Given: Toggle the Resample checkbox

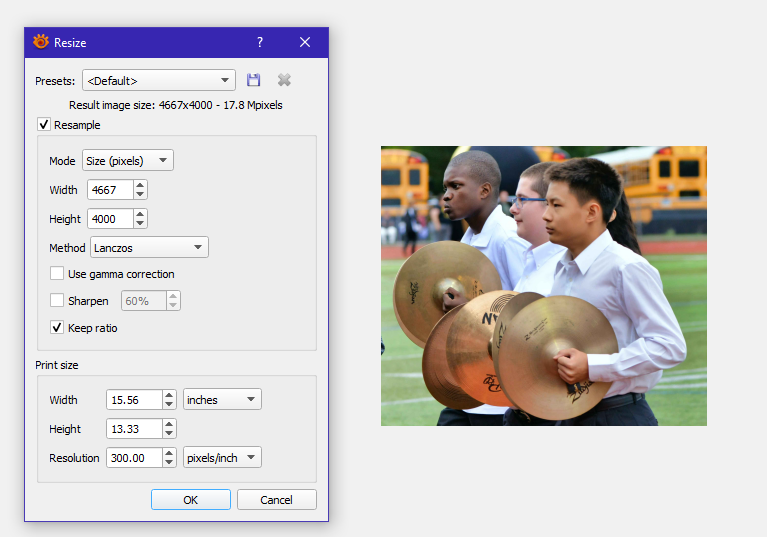Looking at the screenshot, I should (x=44, y=125).
